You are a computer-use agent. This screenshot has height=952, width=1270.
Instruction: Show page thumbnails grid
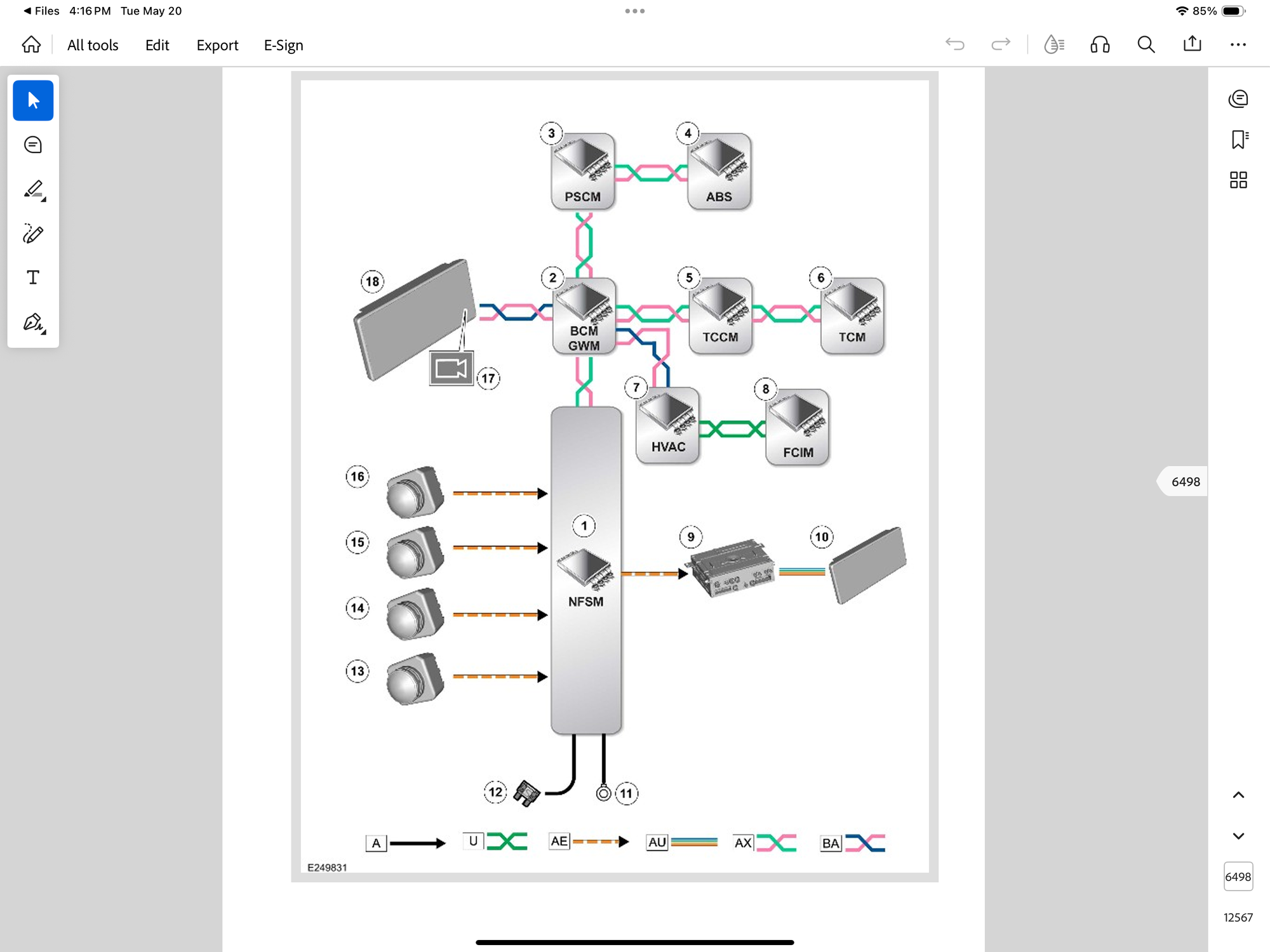(x=1238, y=180)
